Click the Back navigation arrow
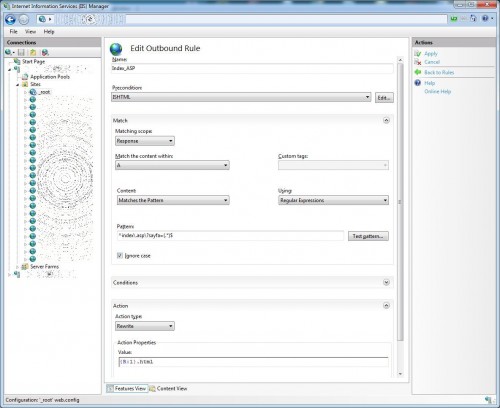The image size is (500, 408). tap(10, 20)
